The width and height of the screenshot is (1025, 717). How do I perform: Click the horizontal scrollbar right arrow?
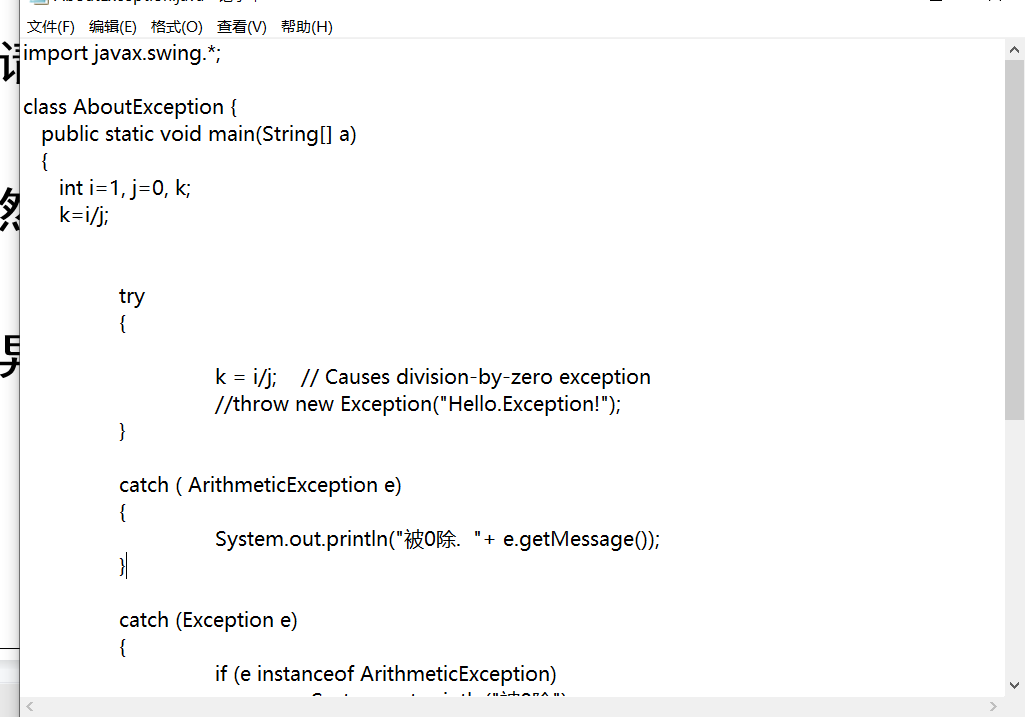click(994, 707)
